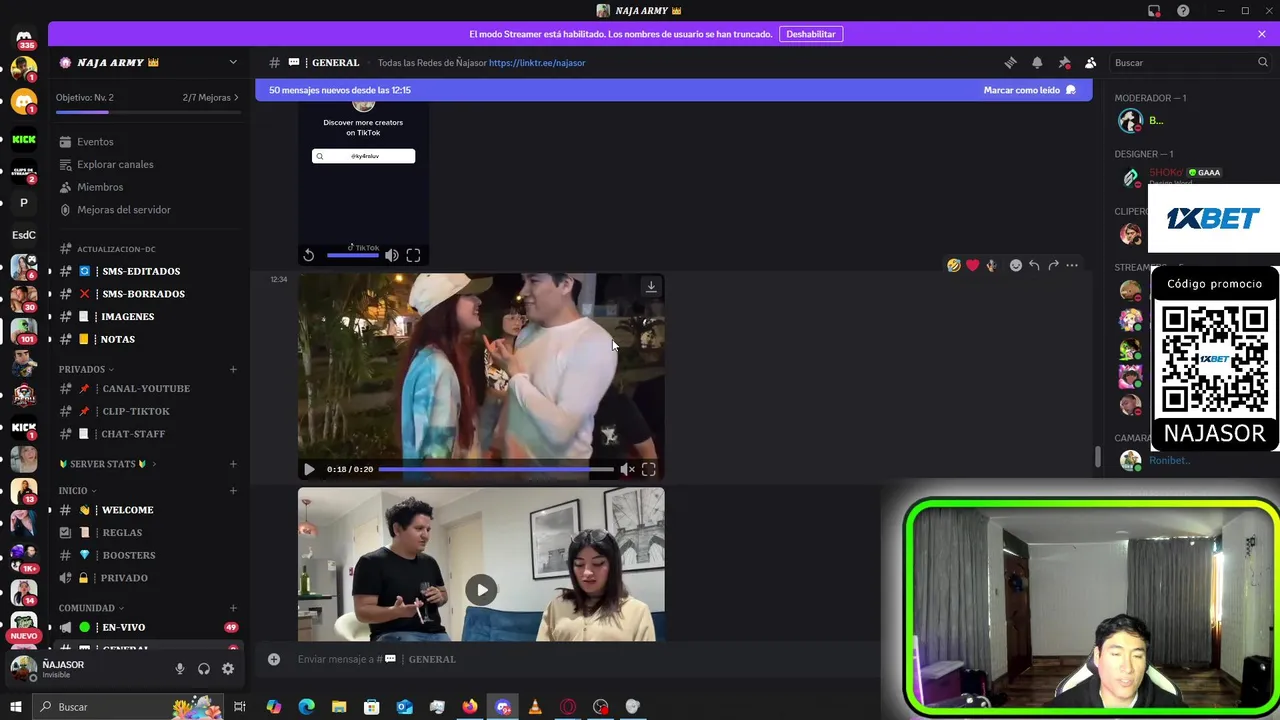Viewport: 1280px width, 720px height.
Task: React with laughing emoji on message
Action: pos(954,265)
